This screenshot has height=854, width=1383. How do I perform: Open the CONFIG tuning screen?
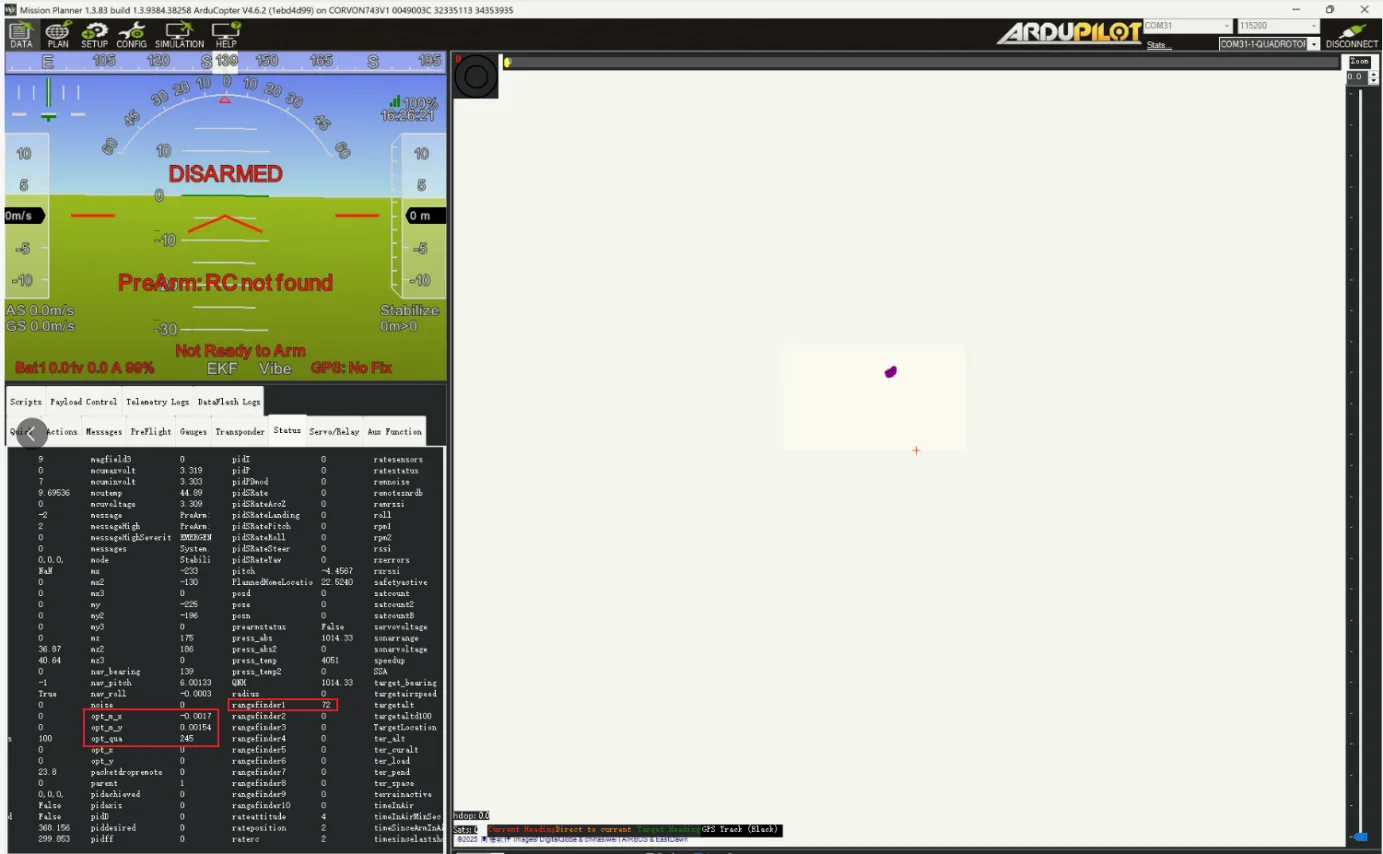[x=131, y=34]
